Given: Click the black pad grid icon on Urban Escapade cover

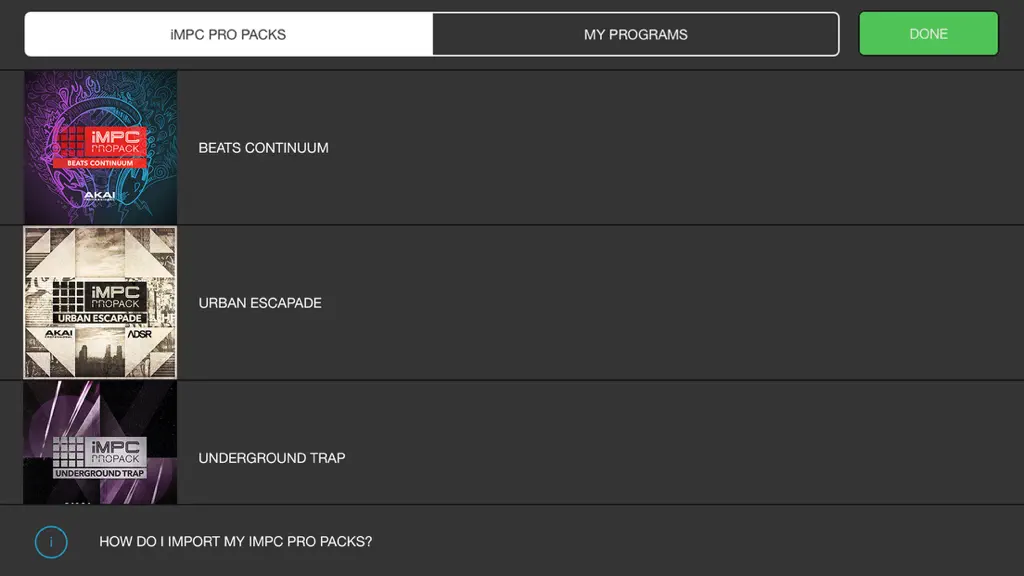Looking at the screenshot, I should [x=68, y=296].
